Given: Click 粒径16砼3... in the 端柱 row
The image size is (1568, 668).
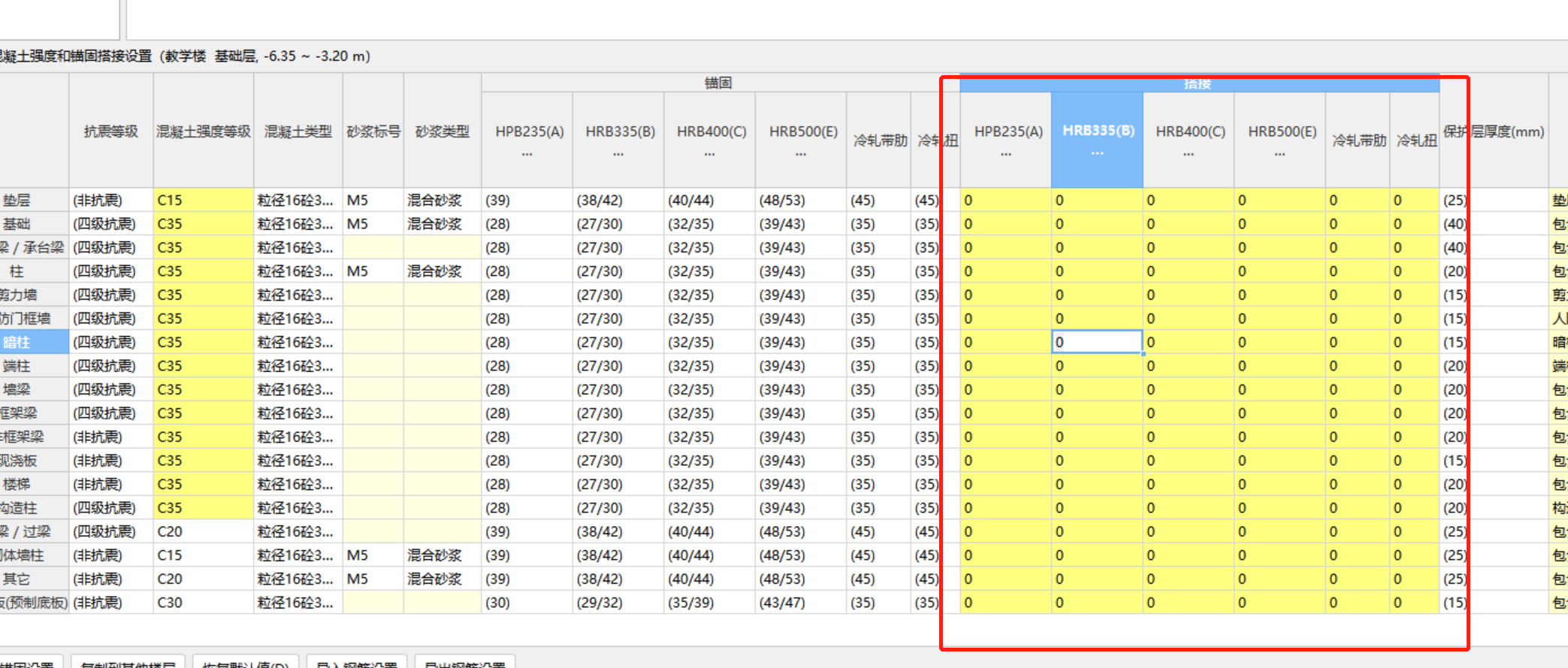Looking at the screenshot, I should coord(298,366).
